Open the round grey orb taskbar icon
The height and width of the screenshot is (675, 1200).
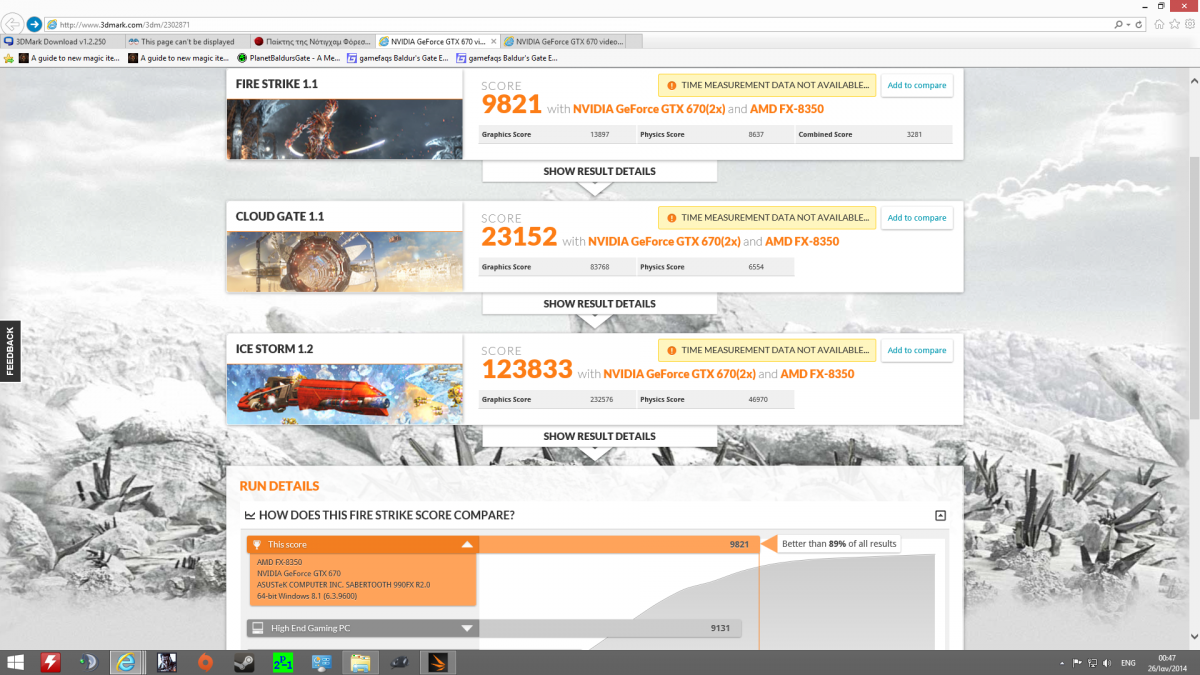coord(88,661)
